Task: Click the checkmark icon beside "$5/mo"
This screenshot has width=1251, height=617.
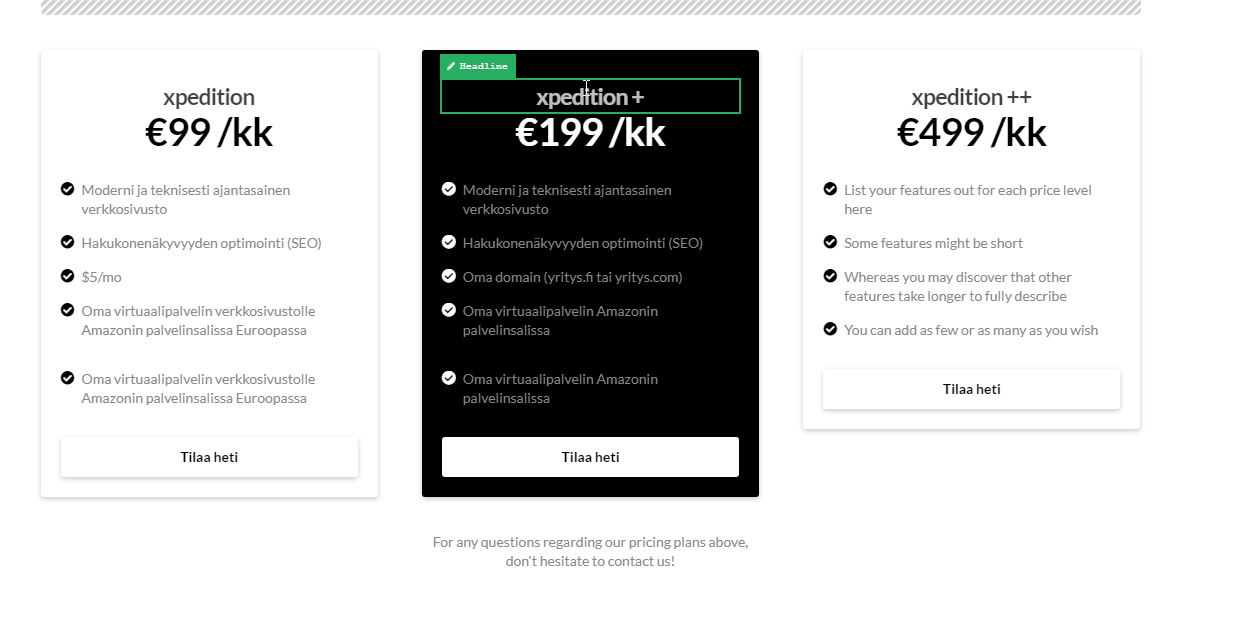Action: [x=68, y=276]
